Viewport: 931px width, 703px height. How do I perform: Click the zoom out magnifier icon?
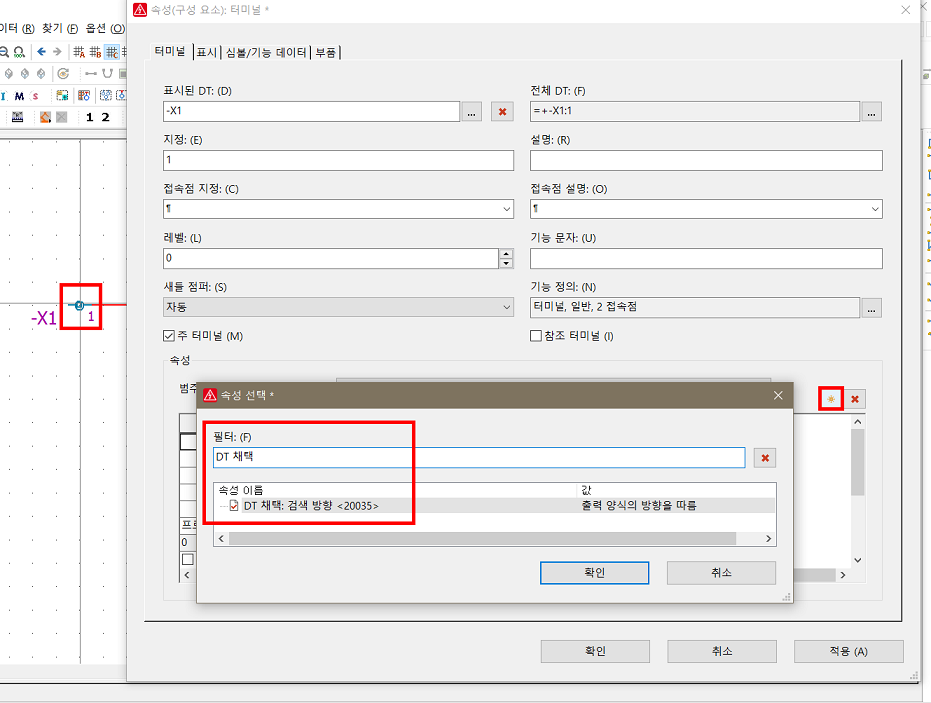pyautogui.click(x=4, y=52)
